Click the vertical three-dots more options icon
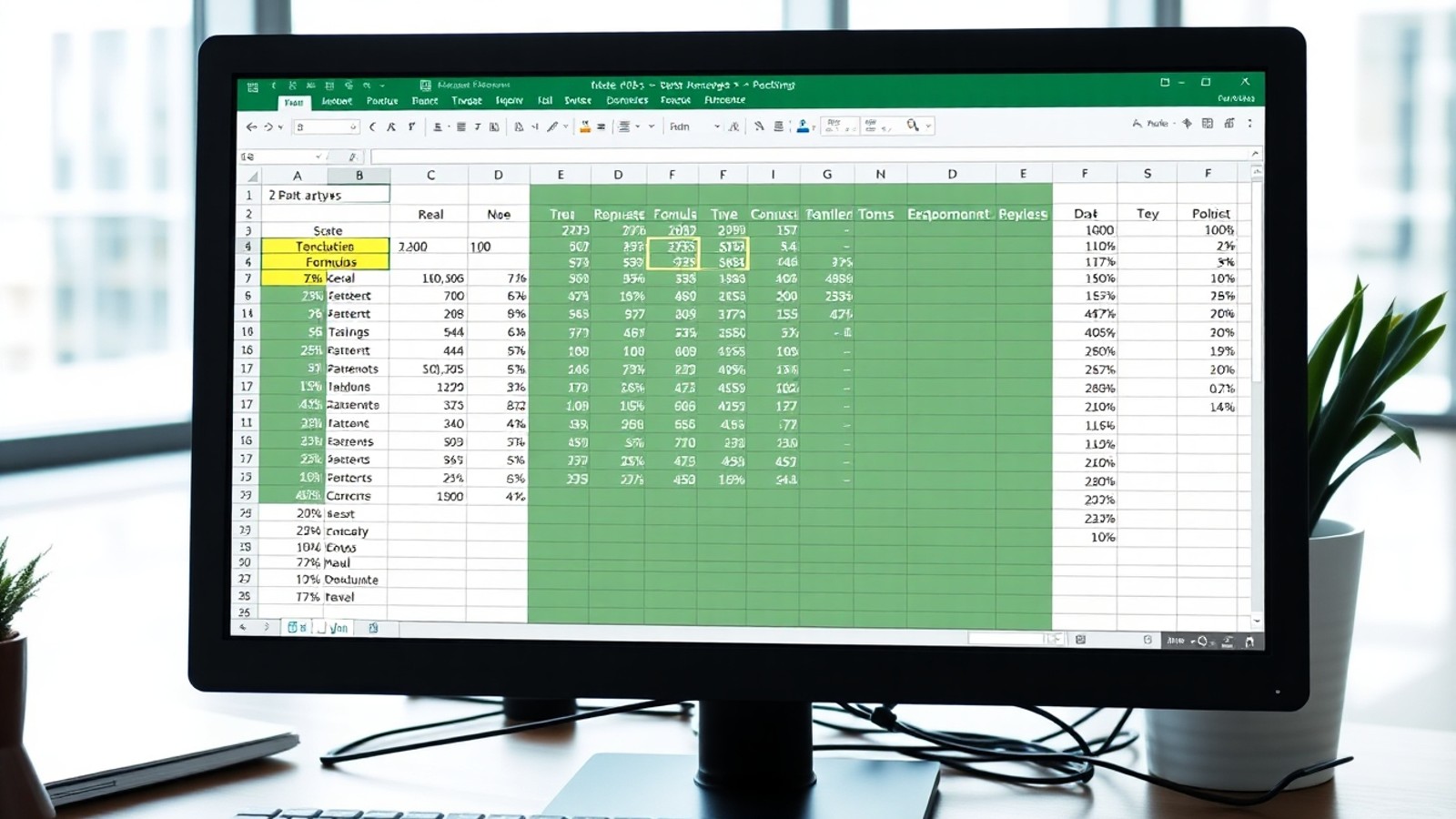 coord(1249,124)
